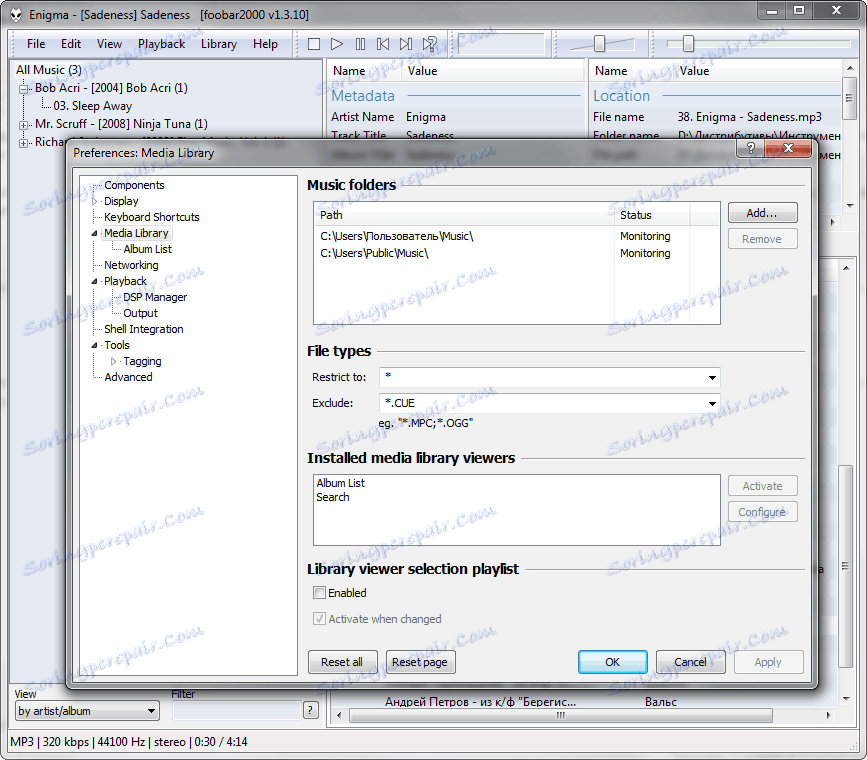Collapse the Playback preferences node
Screen dimensions: 867x760
click(x=95, y=282)
